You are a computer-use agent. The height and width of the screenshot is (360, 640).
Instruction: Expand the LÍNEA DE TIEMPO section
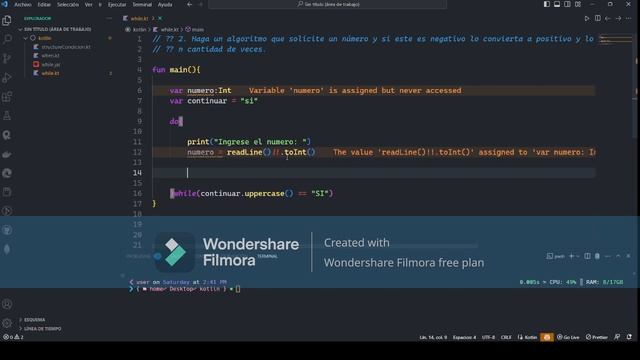coord(42,329)
